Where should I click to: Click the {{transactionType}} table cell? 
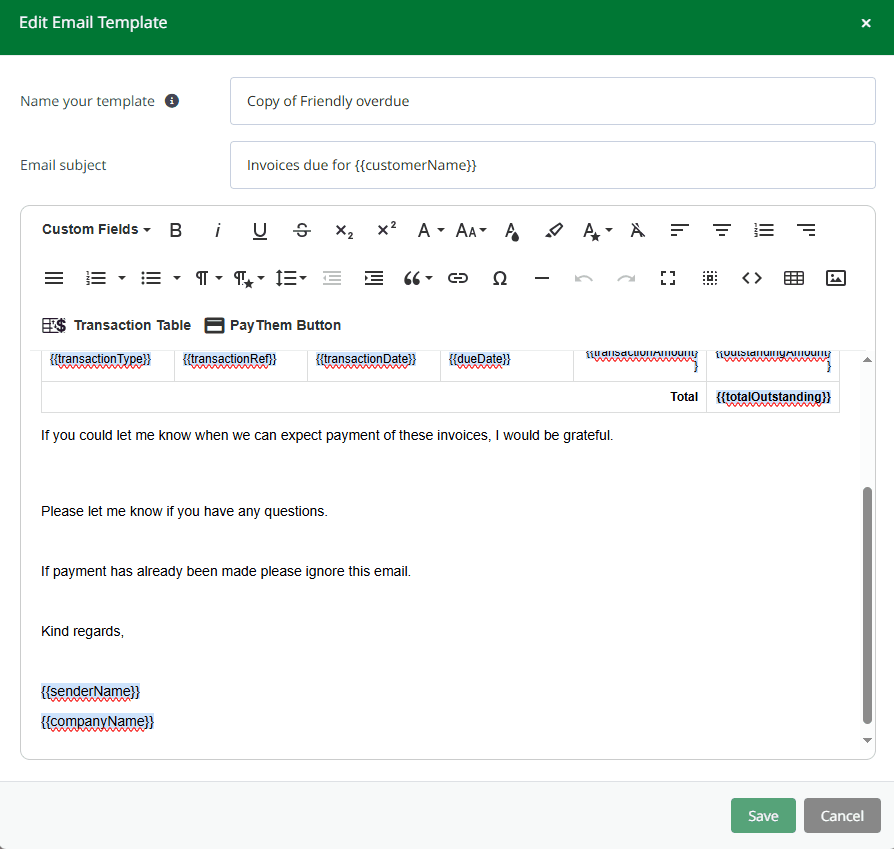pyautogui.click(x=108, y=365)
